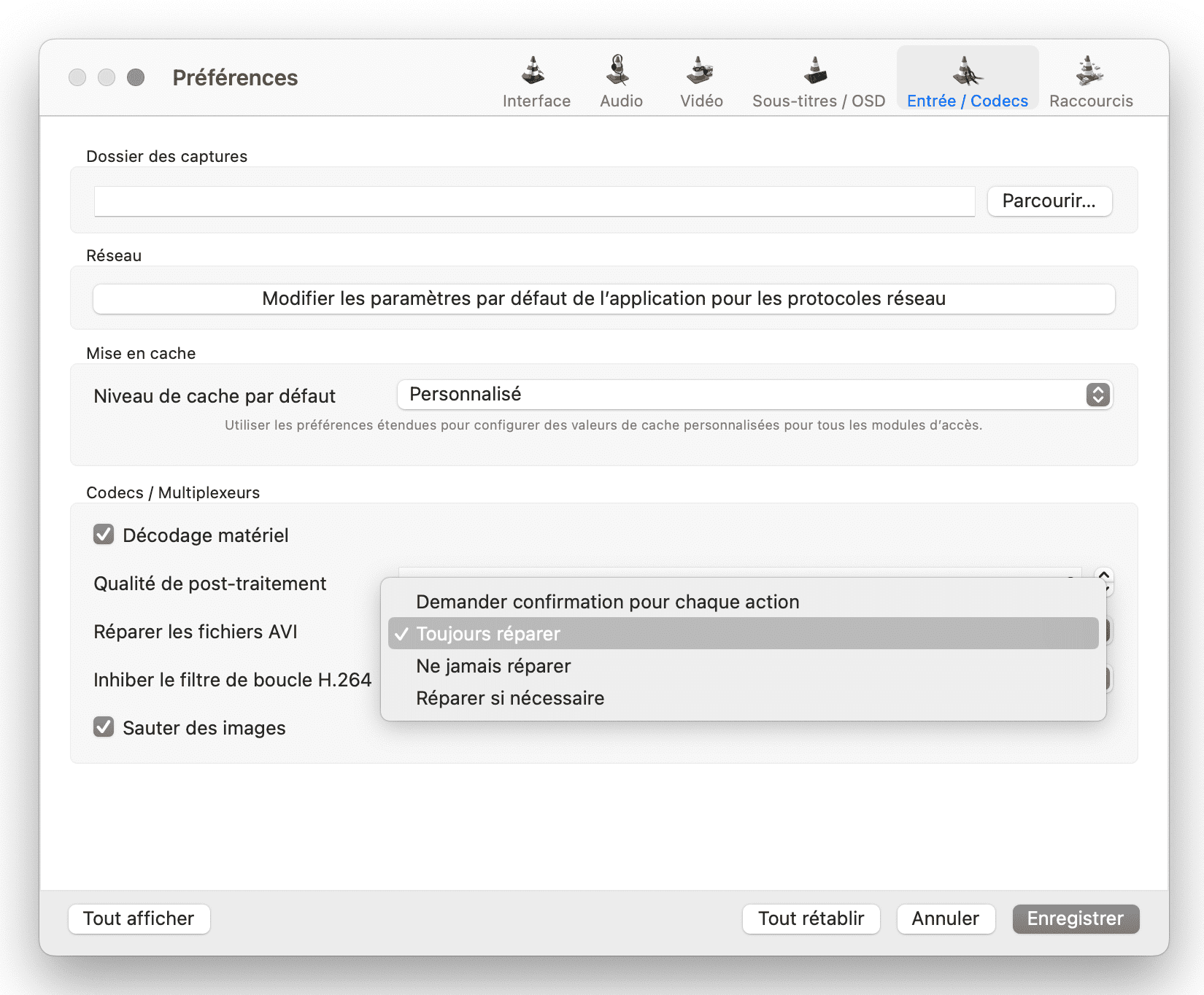Open the Sous-titres / OSD icon

click(x=815, y=70)
